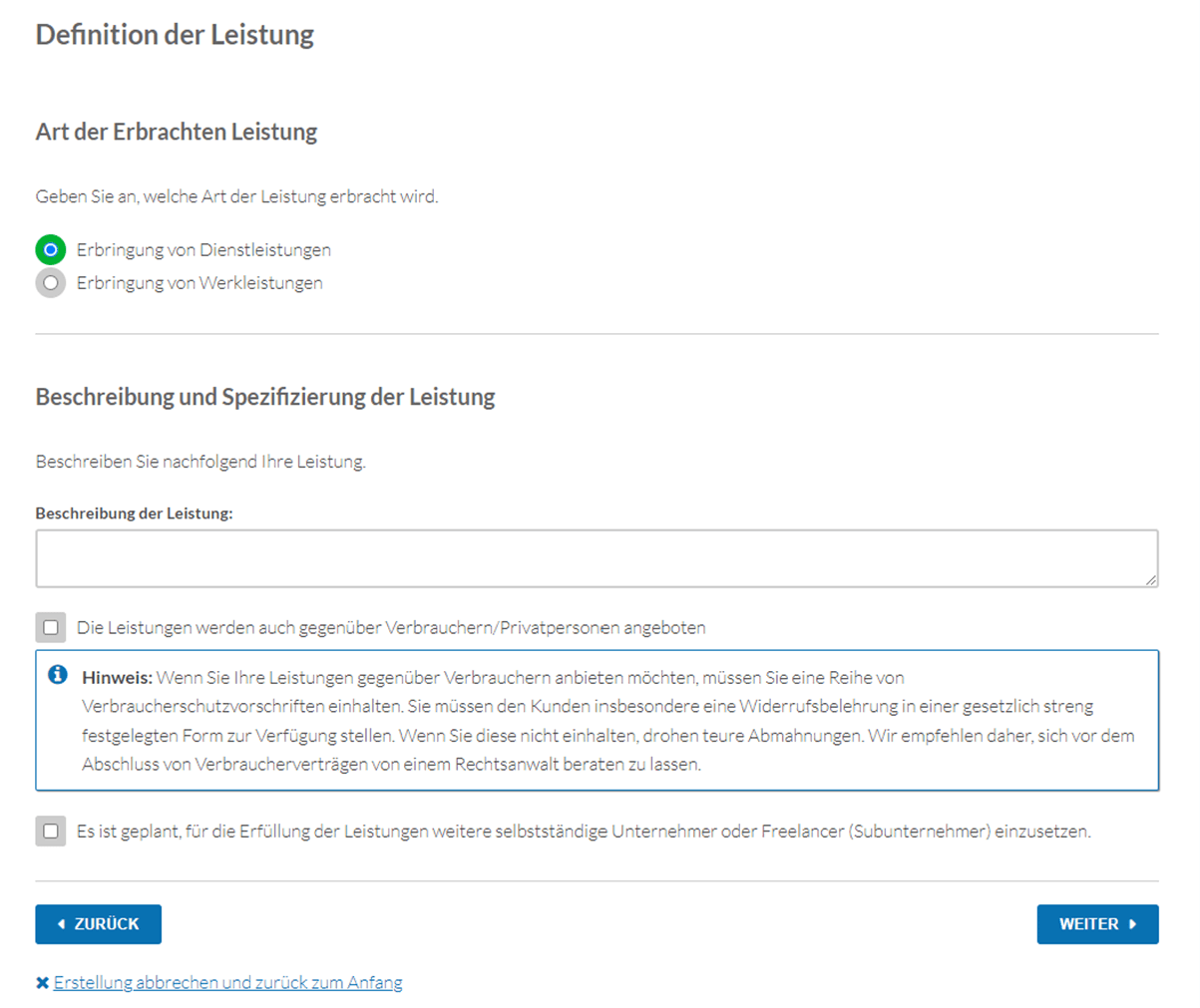Click the bold field label Beschreibung der Leistung:
Image resolution: width=1200 pixels, height=1008 pixels.
[135, 513]
